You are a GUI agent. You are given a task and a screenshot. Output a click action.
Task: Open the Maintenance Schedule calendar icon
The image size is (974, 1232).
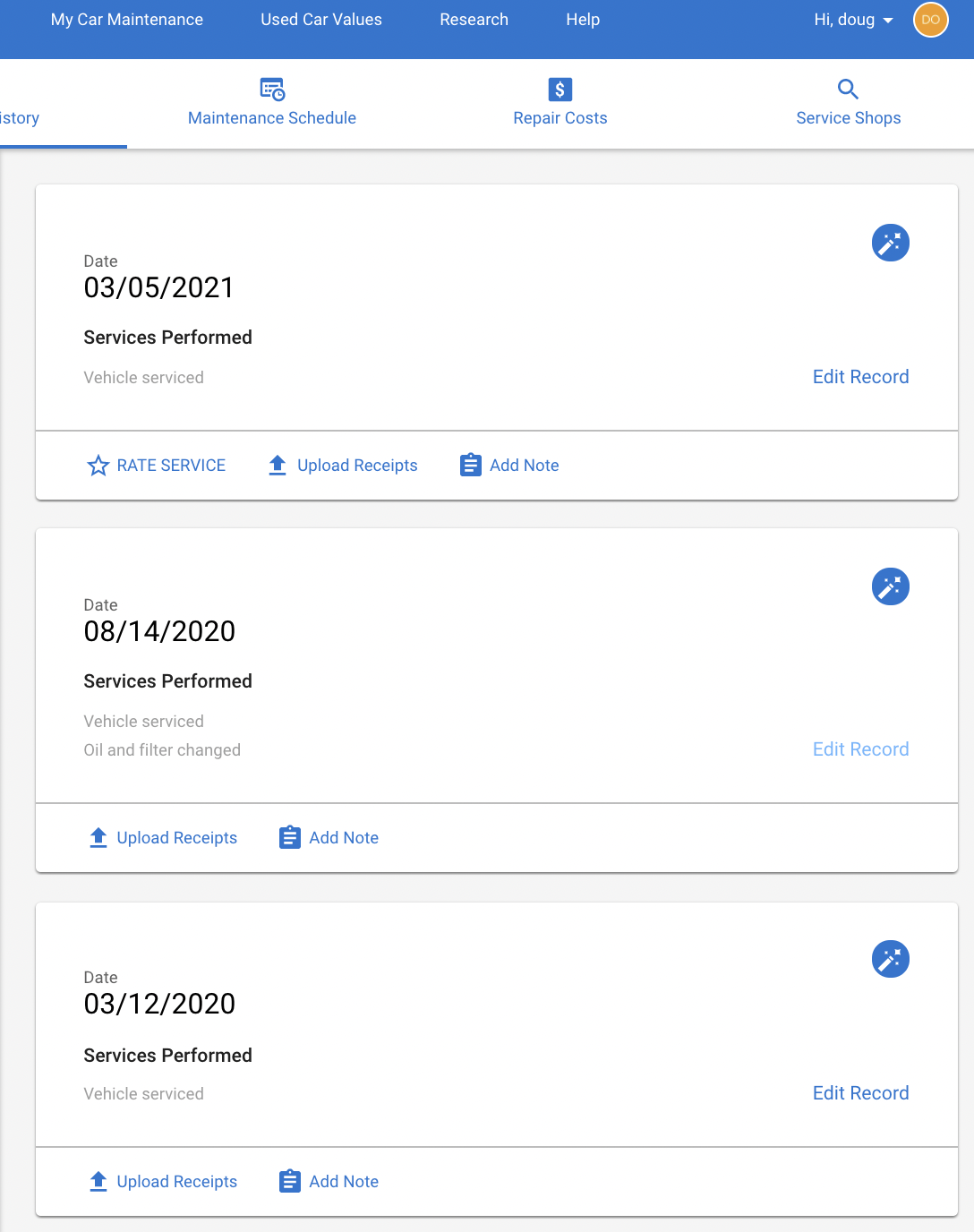pos(272,90)
